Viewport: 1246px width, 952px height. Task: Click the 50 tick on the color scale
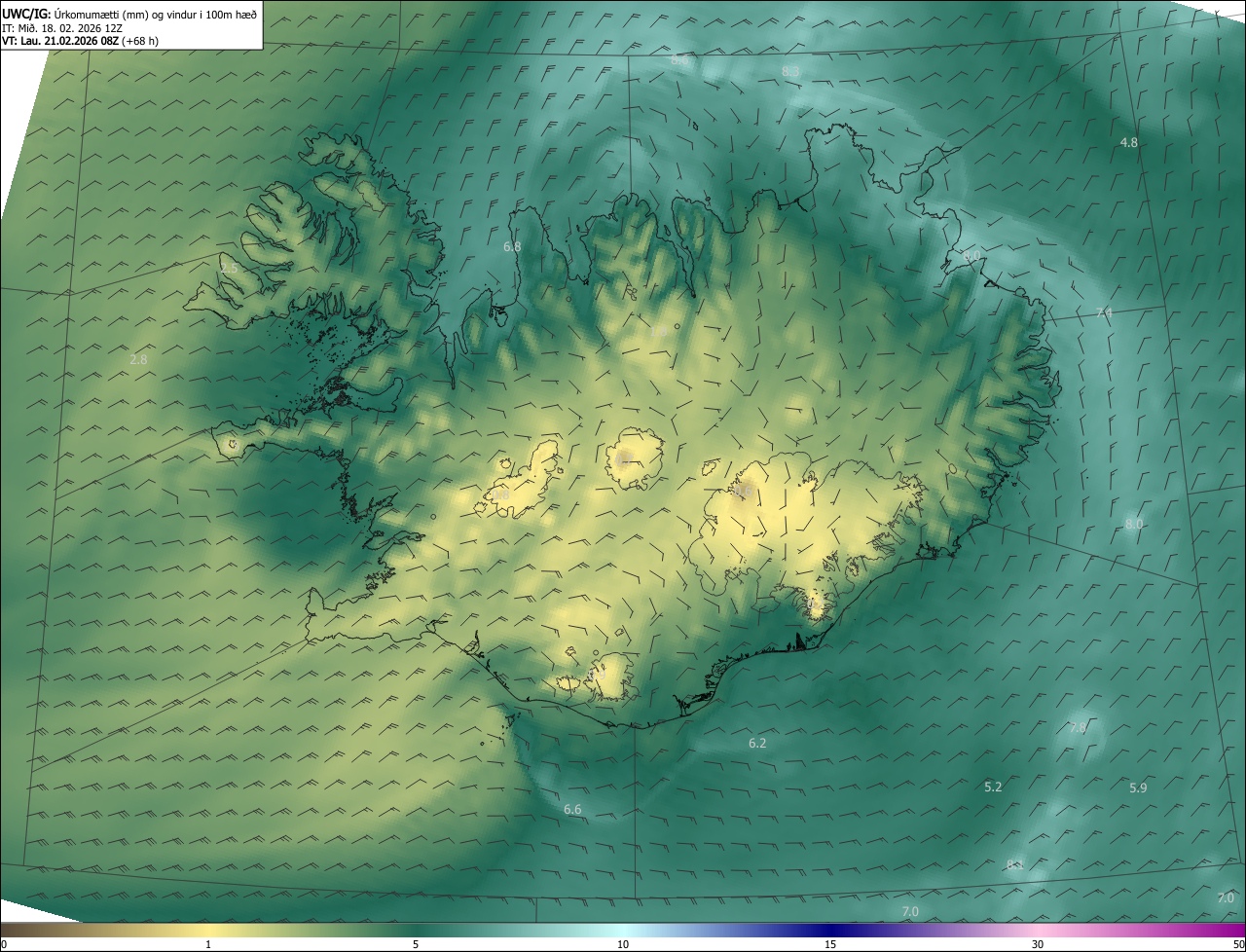tap(1238, 944)
